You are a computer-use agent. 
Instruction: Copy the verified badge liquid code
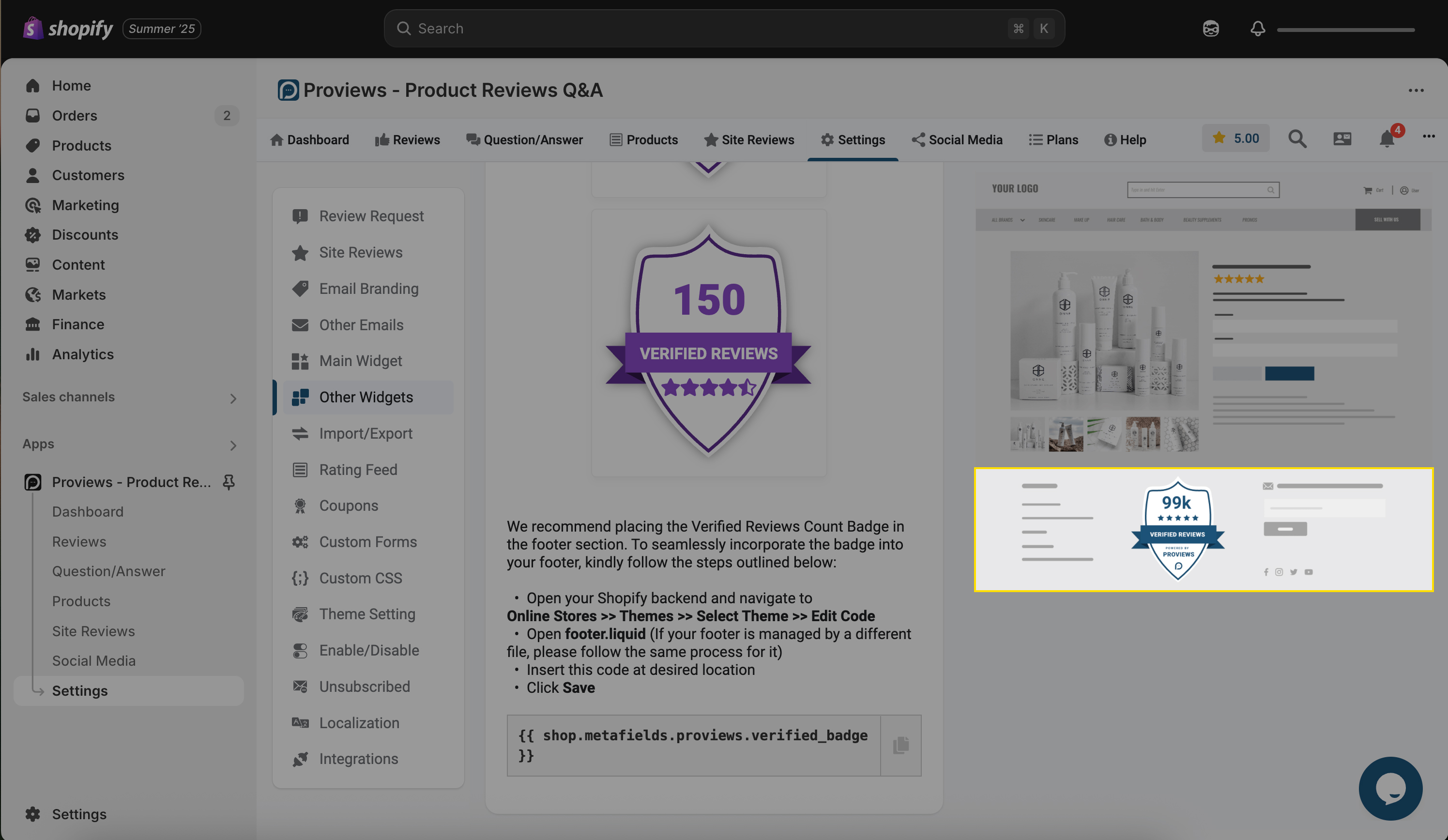pyautogui.click(x=900, y=744)
